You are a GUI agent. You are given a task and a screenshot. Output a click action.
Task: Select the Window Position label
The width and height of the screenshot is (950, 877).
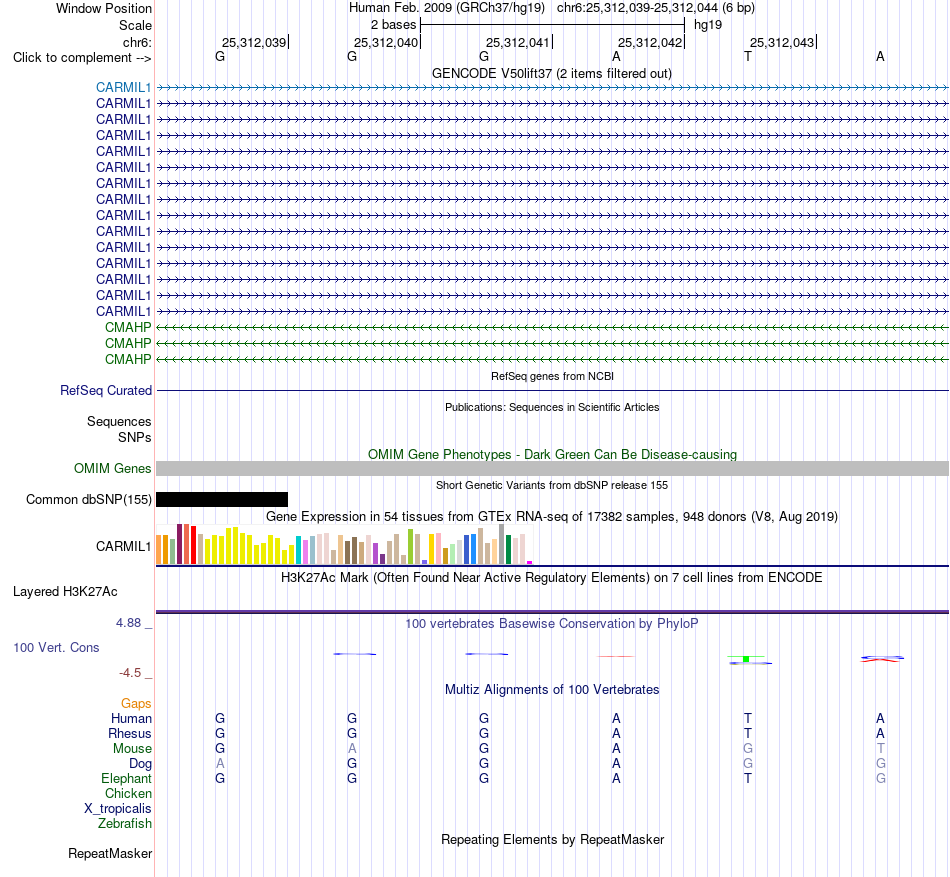tap(104, 8)
